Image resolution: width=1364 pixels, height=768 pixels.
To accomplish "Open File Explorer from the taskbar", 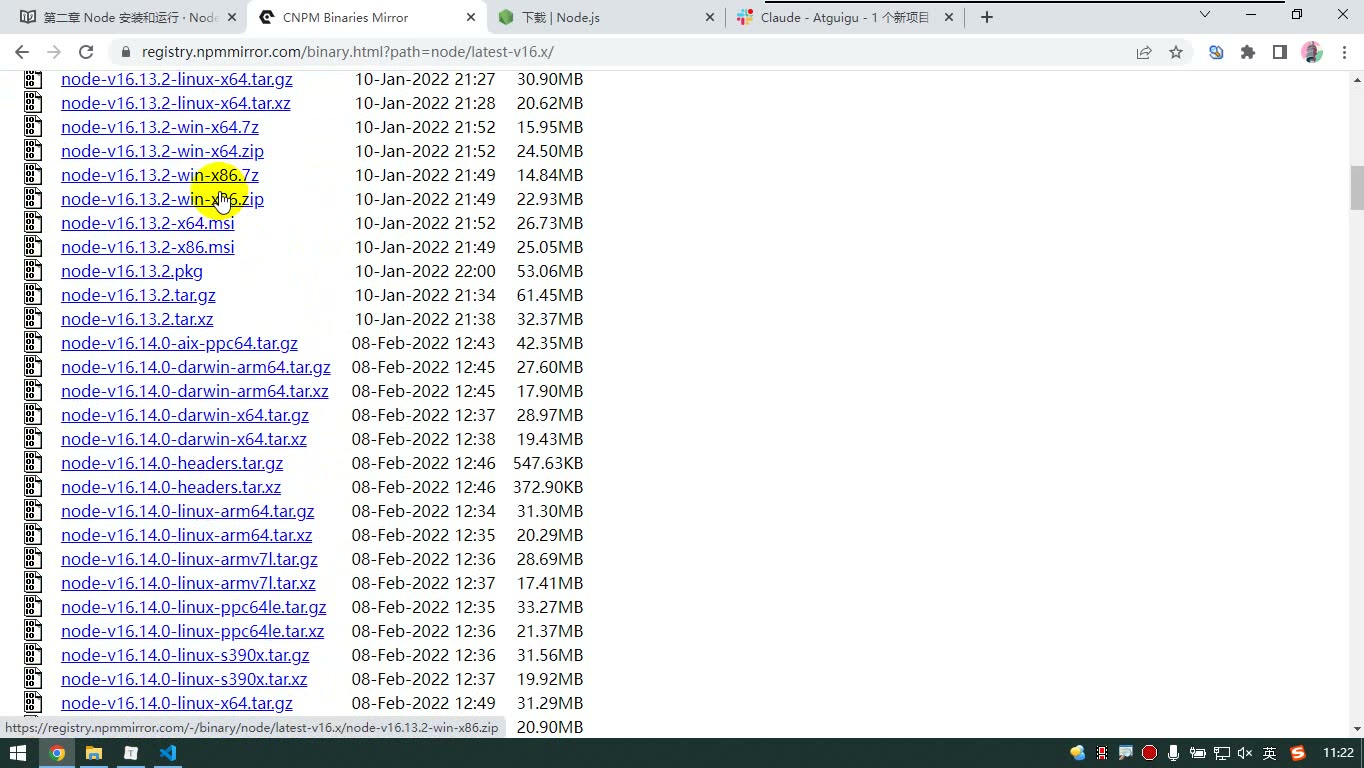I will [x=94, y=753].
